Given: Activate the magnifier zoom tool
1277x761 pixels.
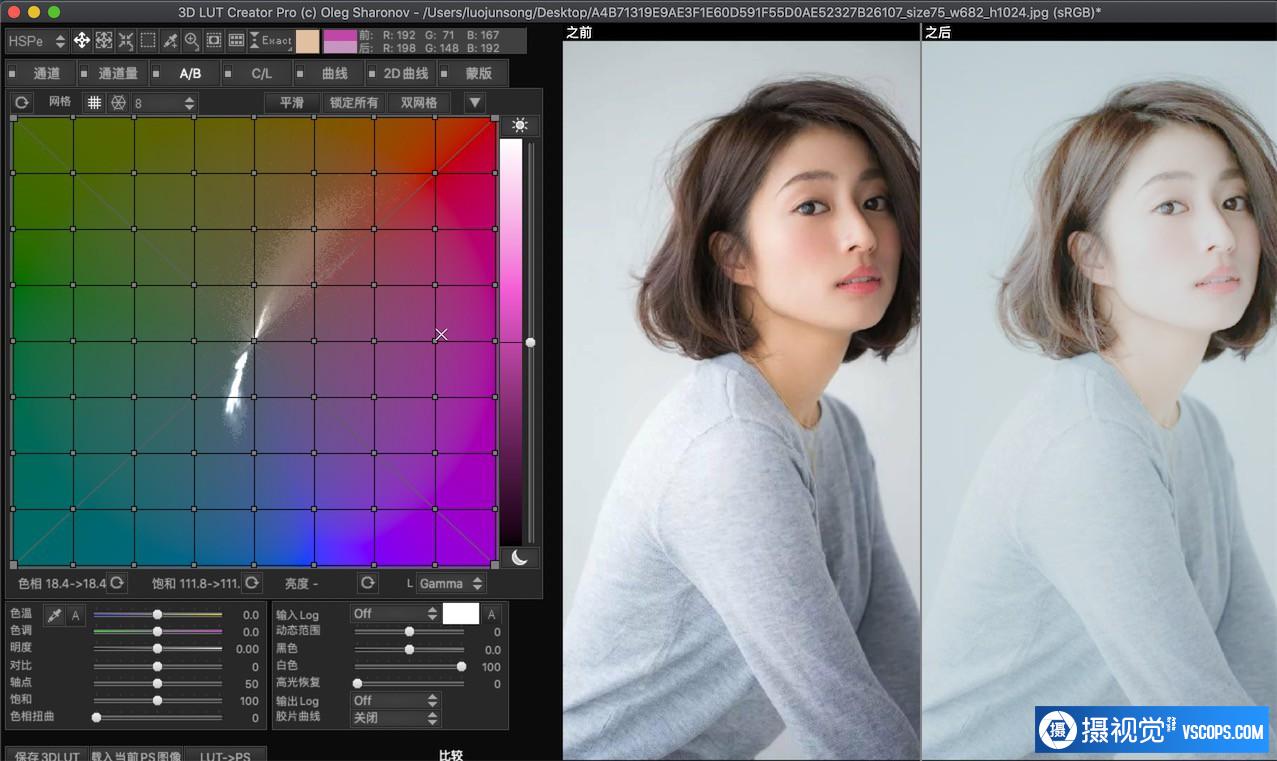Looking at the screenshot, I should (192, 41).
